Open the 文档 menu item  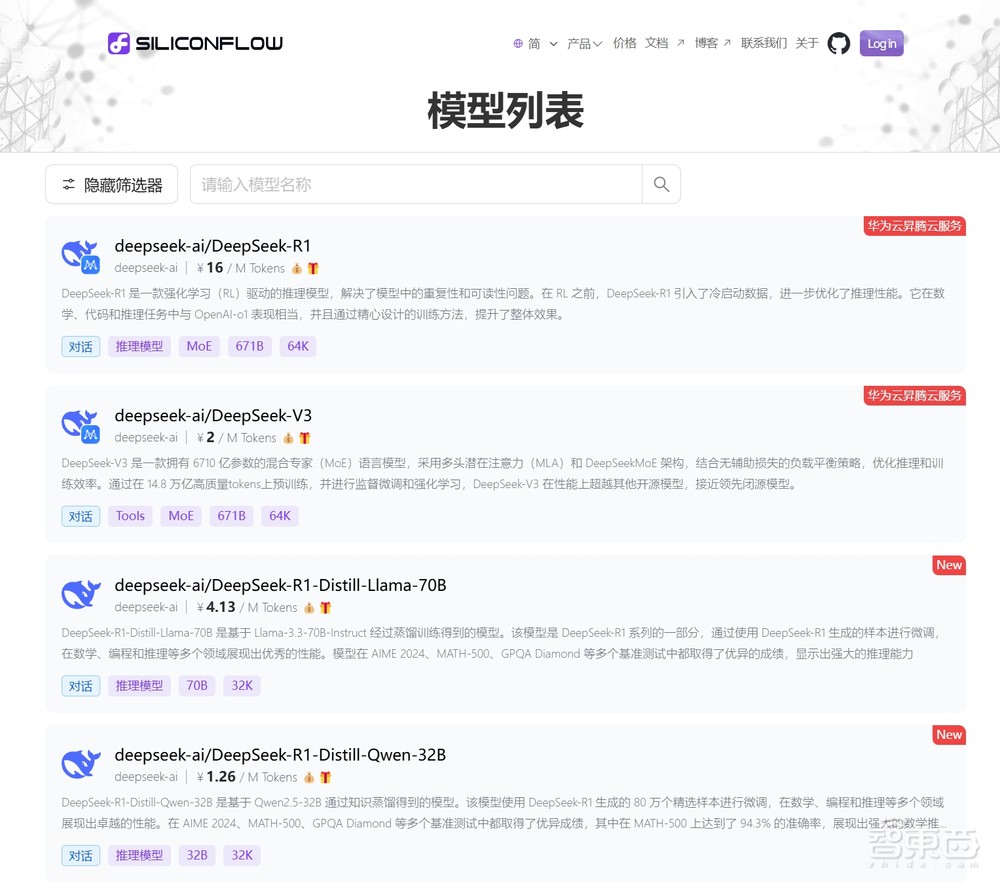[x=657, y=43]
